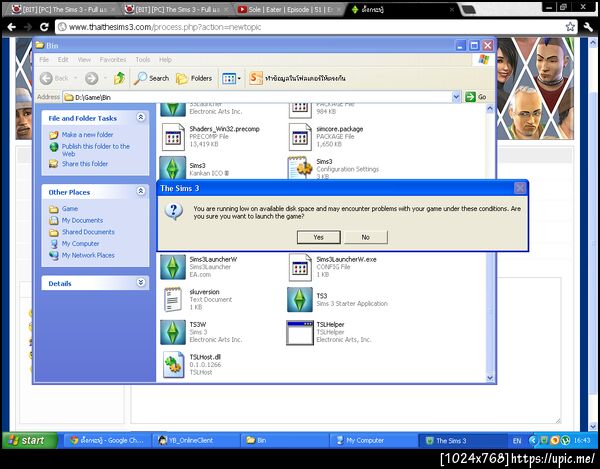This screenshot has height=469, width=600.
Task: Click the Windows Start button
Action: point(30,440)
